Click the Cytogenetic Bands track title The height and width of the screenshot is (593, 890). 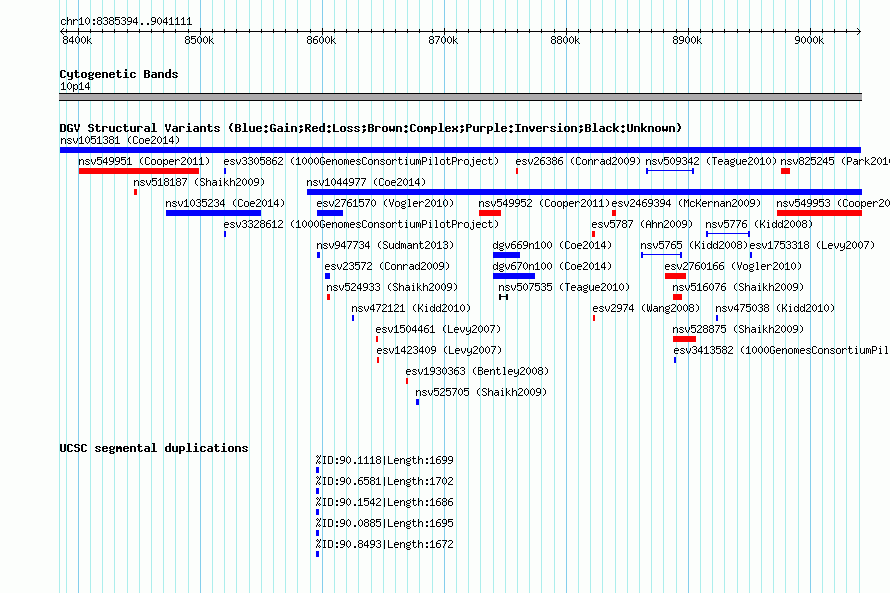(x=119, y=74)
